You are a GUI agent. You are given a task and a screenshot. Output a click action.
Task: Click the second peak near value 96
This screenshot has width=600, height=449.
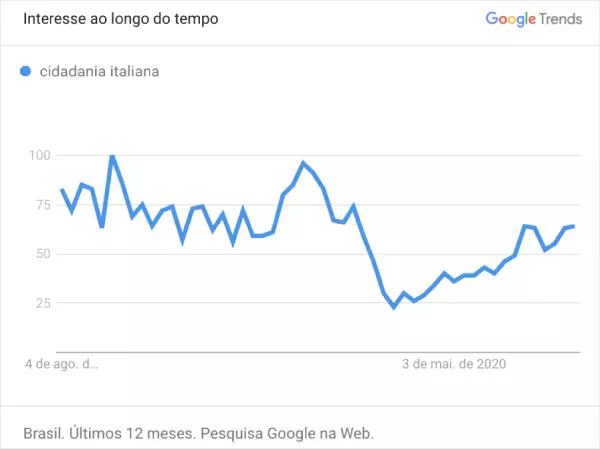pos(303,163)
